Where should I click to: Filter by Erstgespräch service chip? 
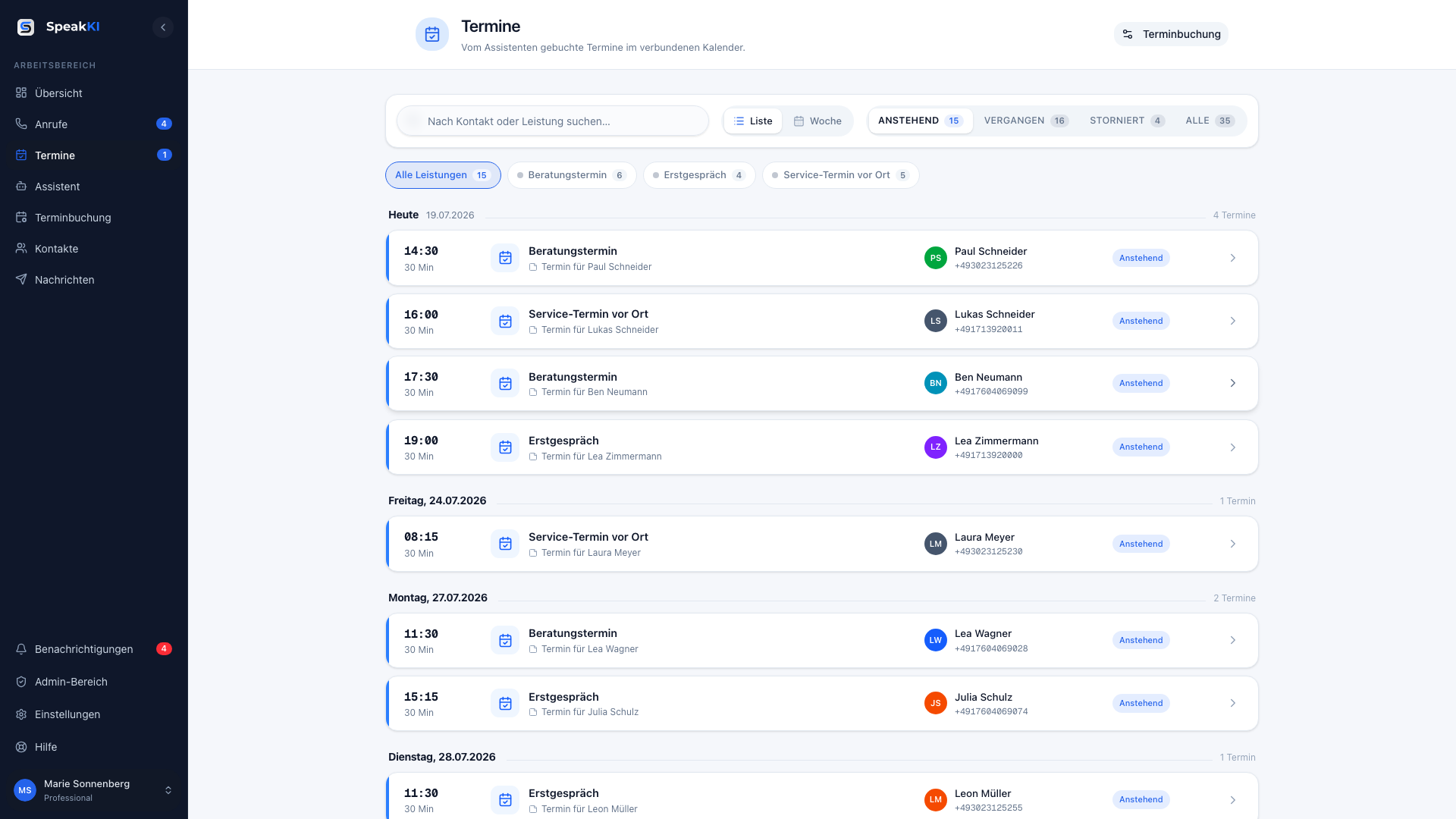click(699, 175)
